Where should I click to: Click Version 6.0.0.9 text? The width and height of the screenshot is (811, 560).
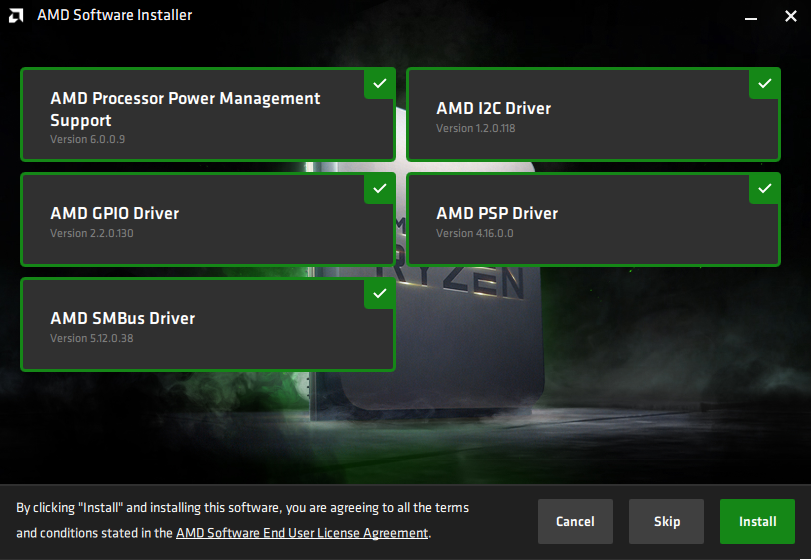[87, 139]
